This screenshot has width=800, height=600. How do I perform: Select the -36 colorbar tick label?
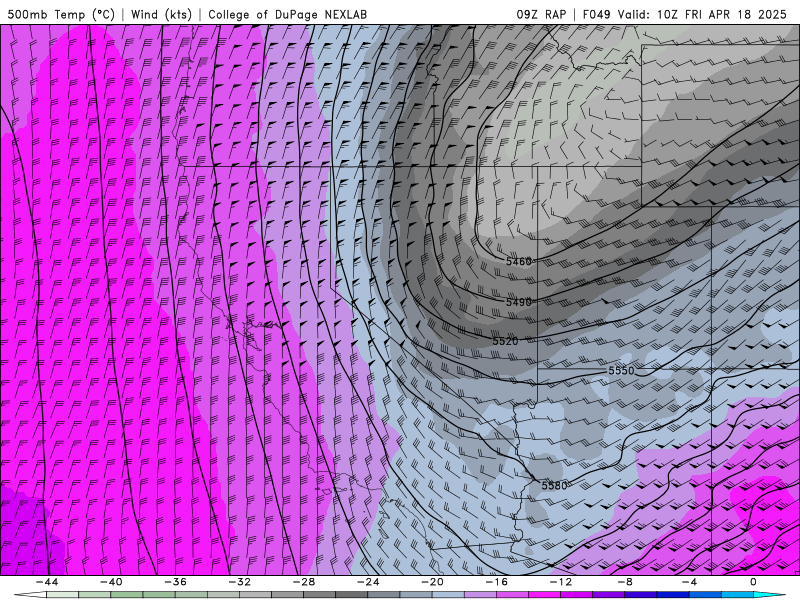[175, 582]
